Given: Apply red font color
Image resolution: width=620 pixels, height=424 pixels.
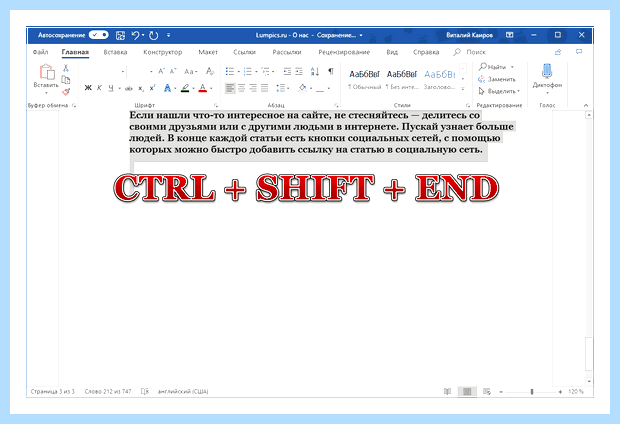Looking at the screenshot, I should coord(203,88).
